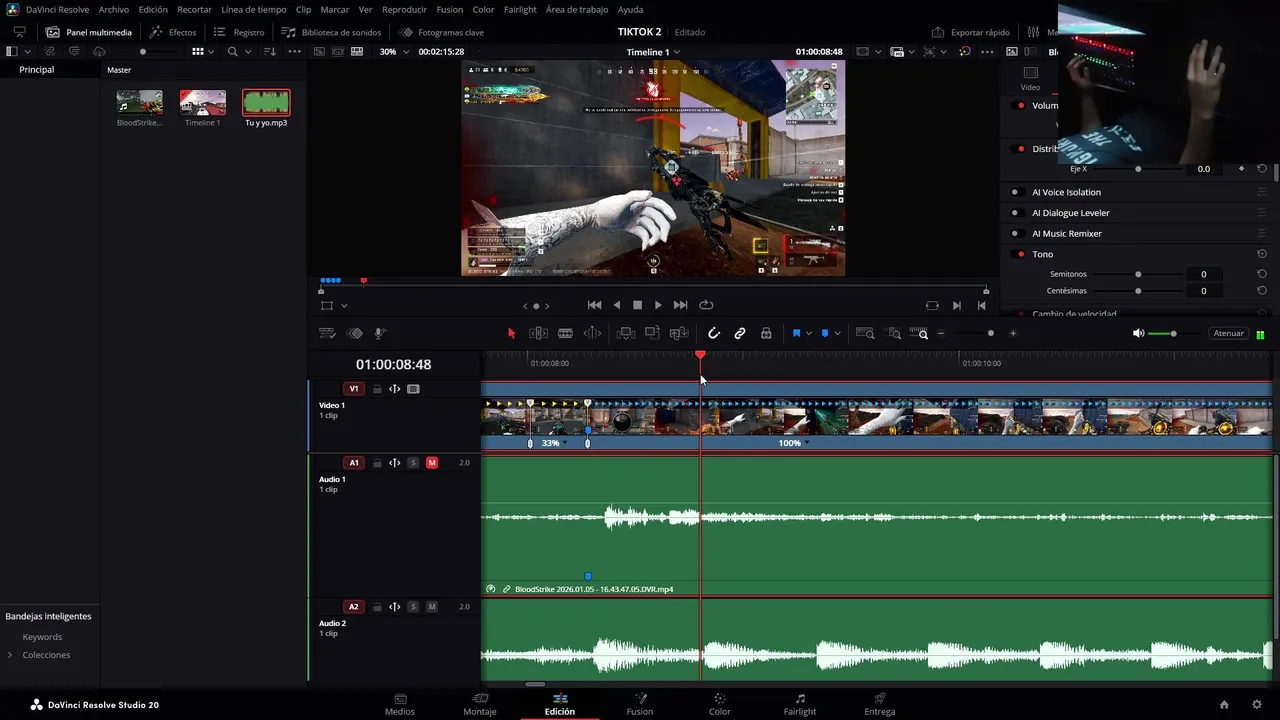Image resolution: width=1280 pixels, height=720 pixels.
Task: Mute Audio 2 using the M button
Action: click(432, 607)
